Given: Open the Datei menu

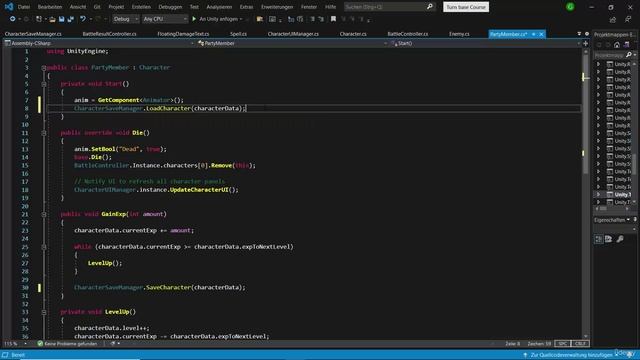Looking at the screenshot, I should [24, 7].
